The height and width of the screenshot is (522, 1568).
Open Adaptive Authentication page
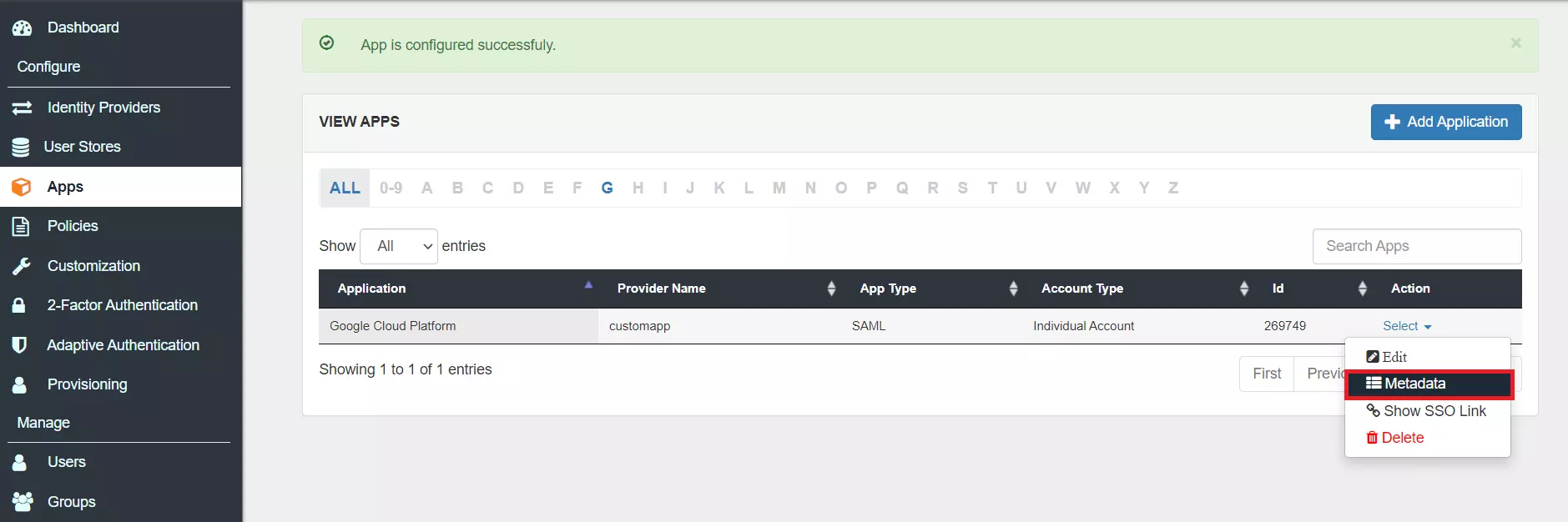121,345
